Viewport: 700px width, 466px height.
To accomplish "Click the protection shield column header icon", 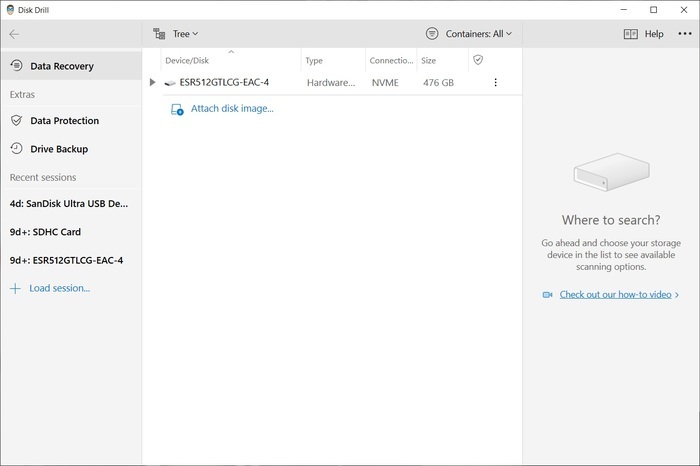I will (478, 60).
